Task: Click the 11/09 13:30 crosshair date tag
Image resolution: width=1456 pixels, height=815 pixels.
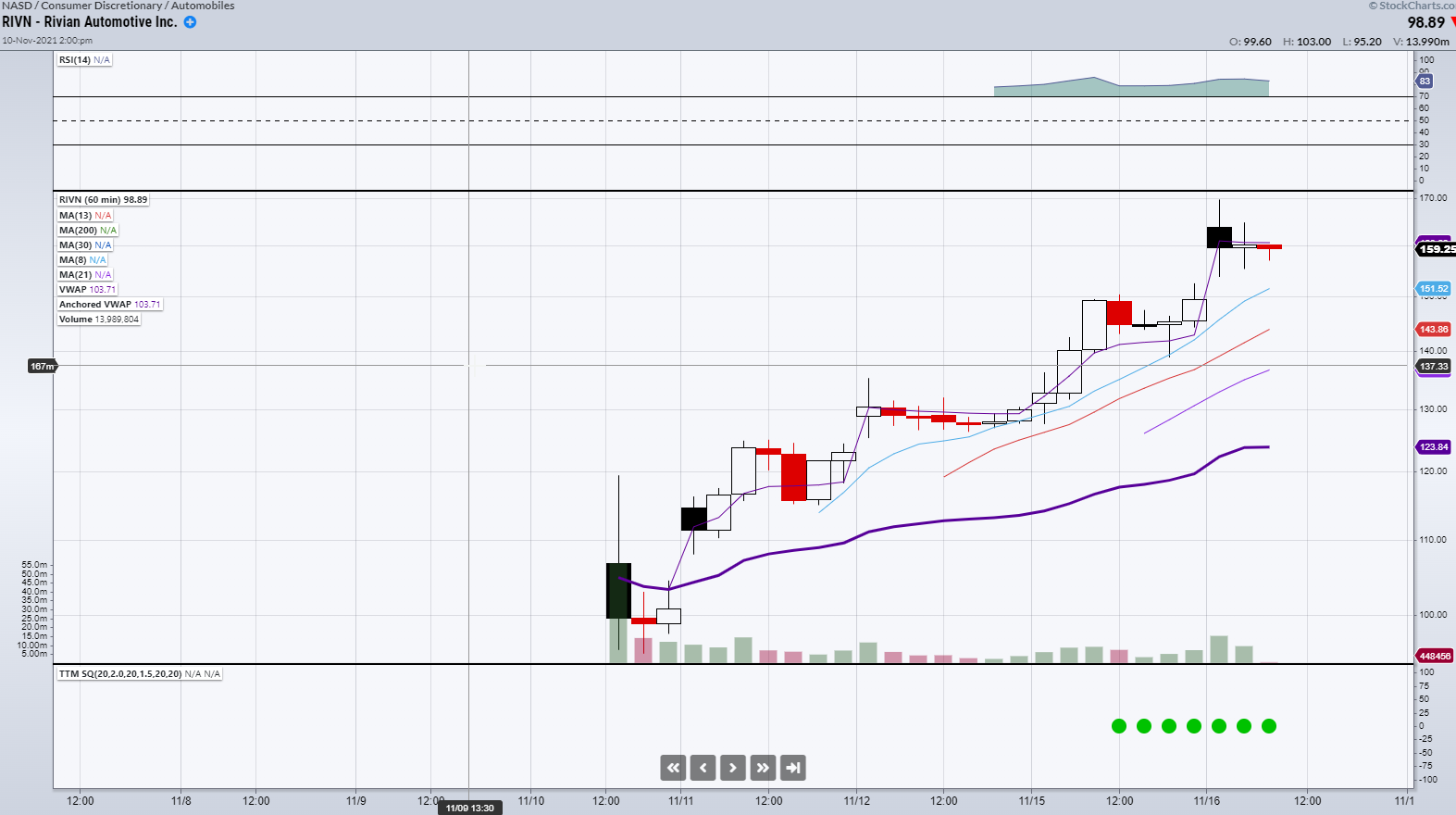Action: coord(470,809)
